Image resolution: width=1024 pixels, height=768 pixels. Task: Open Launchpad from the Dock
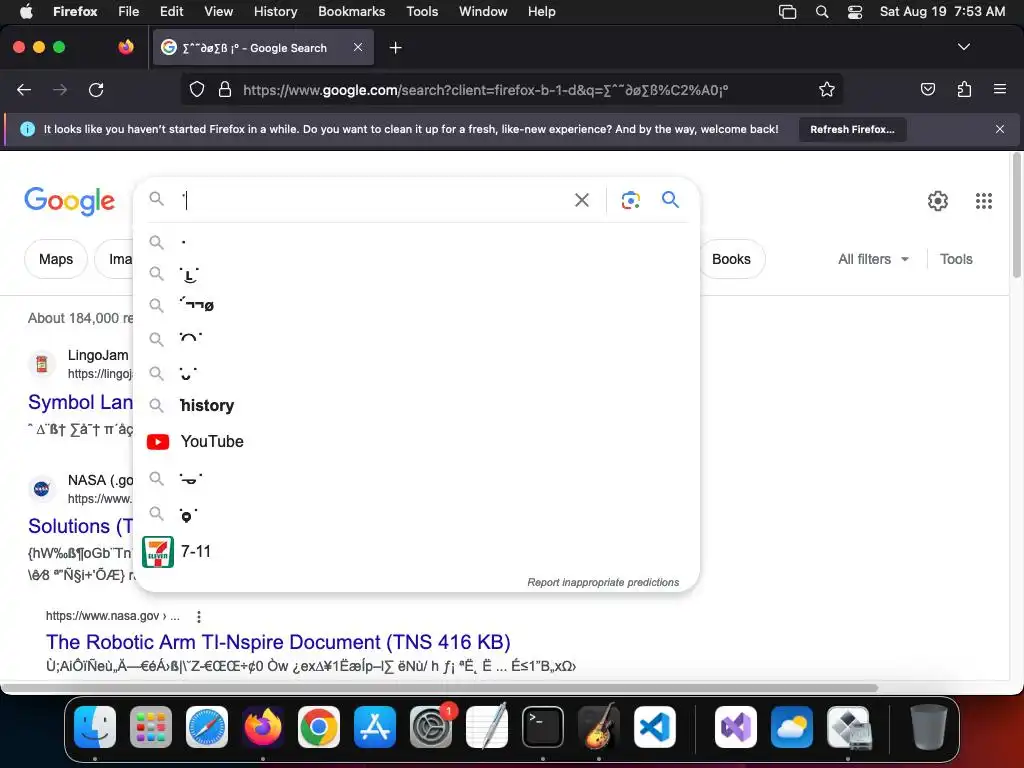point(151,727)
